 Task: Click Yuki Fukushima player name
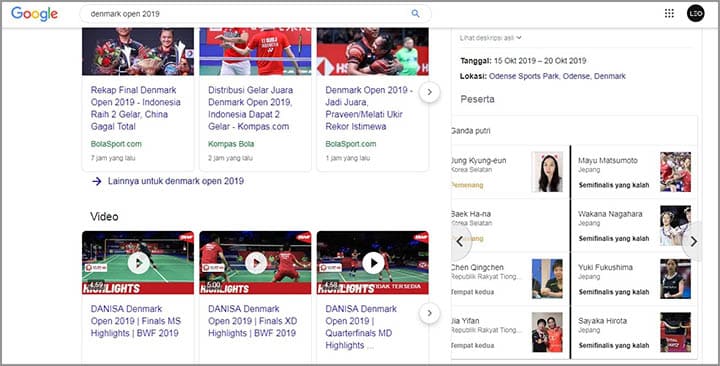605,267
